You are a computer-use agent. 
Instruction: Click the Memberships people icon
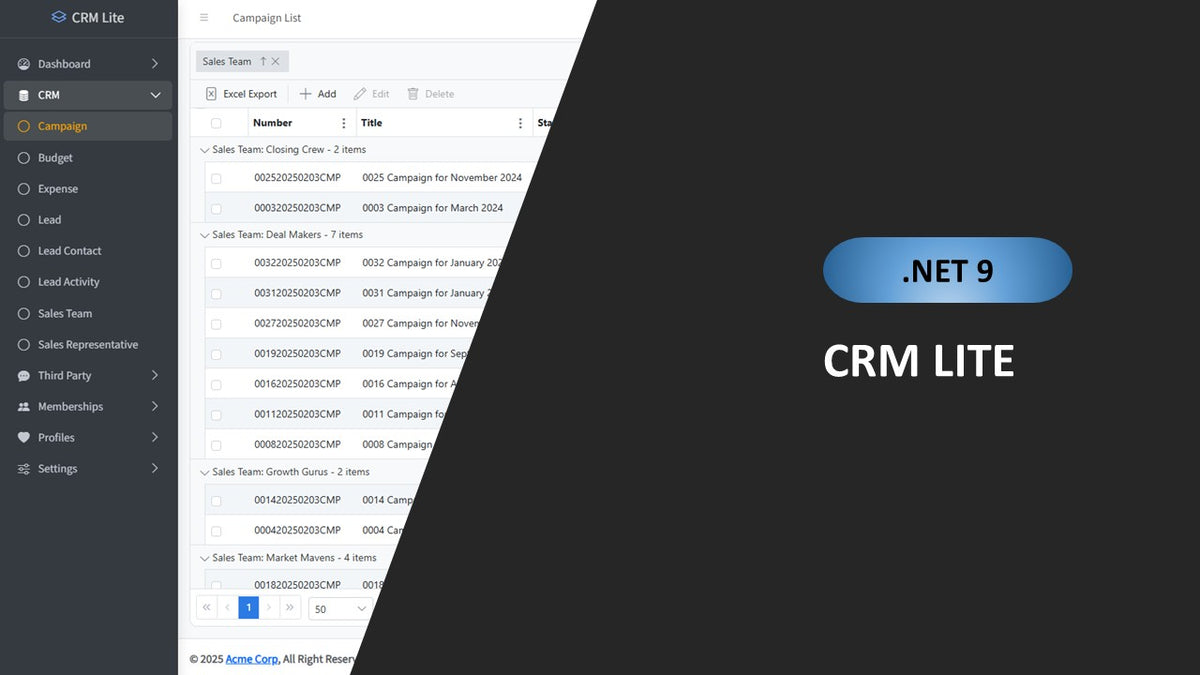22,406
